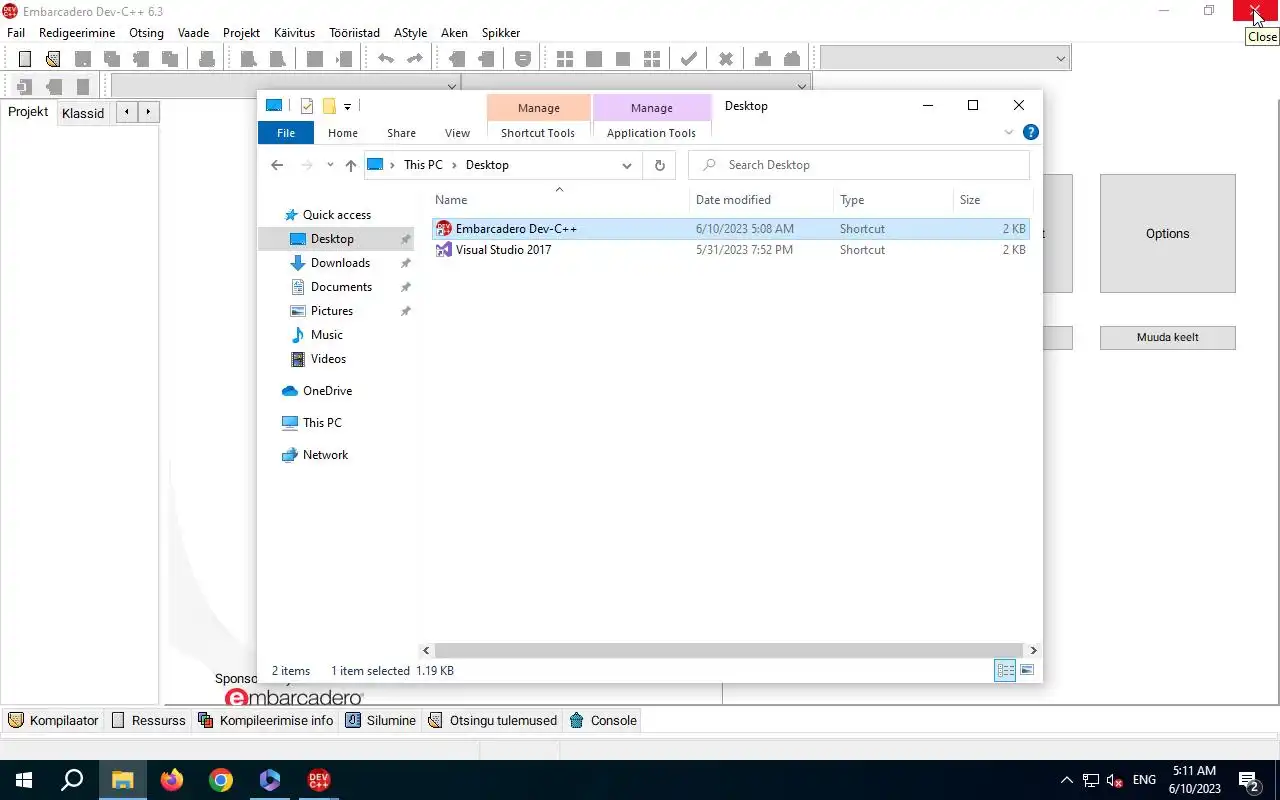Image resolution: width=1280 pixels, height=800 pixels.
Task: Click the right arrow beside the Klassid tab
Action: point(149,112)
